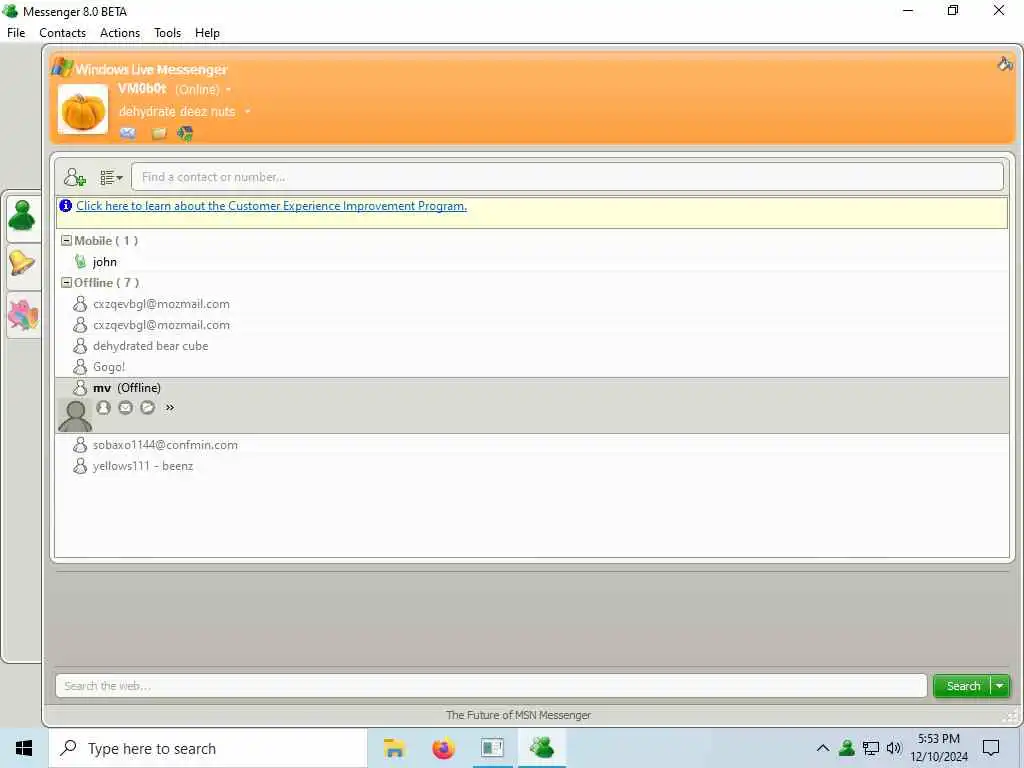Click the pumpkin display picture
This screenshot has height=768, width=1024.
(83, 109)
